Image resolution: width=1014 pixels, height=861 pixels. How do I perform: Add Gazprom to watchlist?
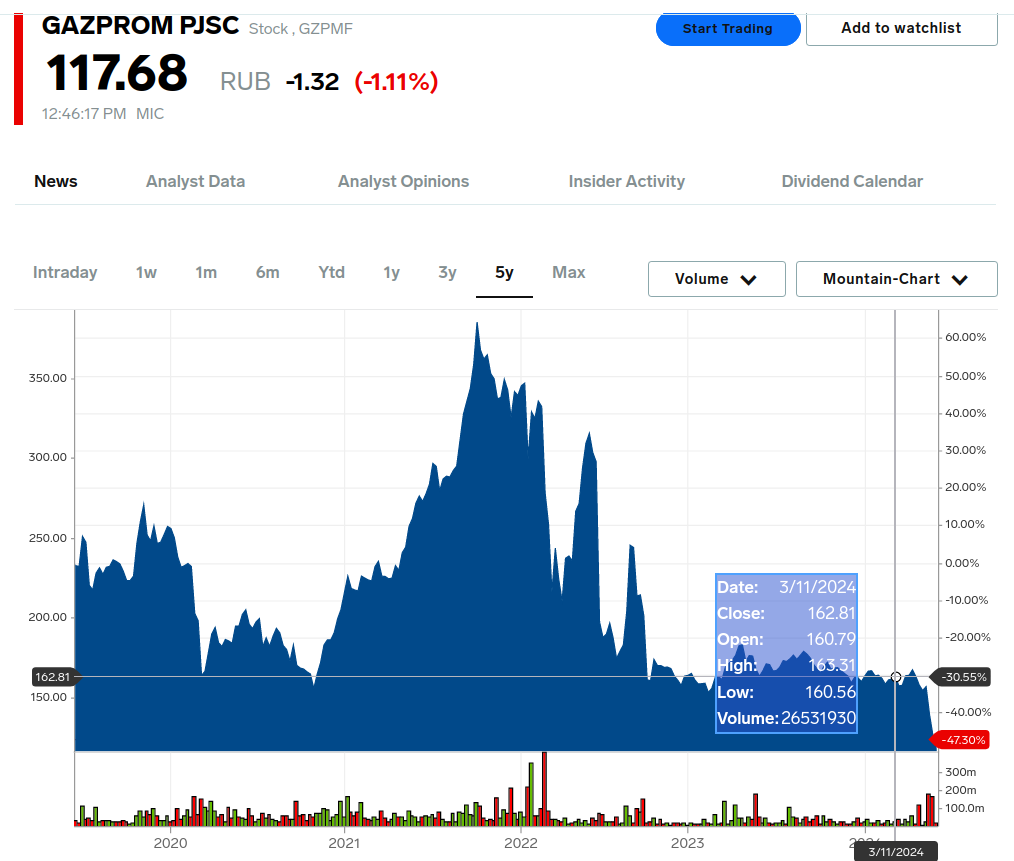click(x=901, y=28)
